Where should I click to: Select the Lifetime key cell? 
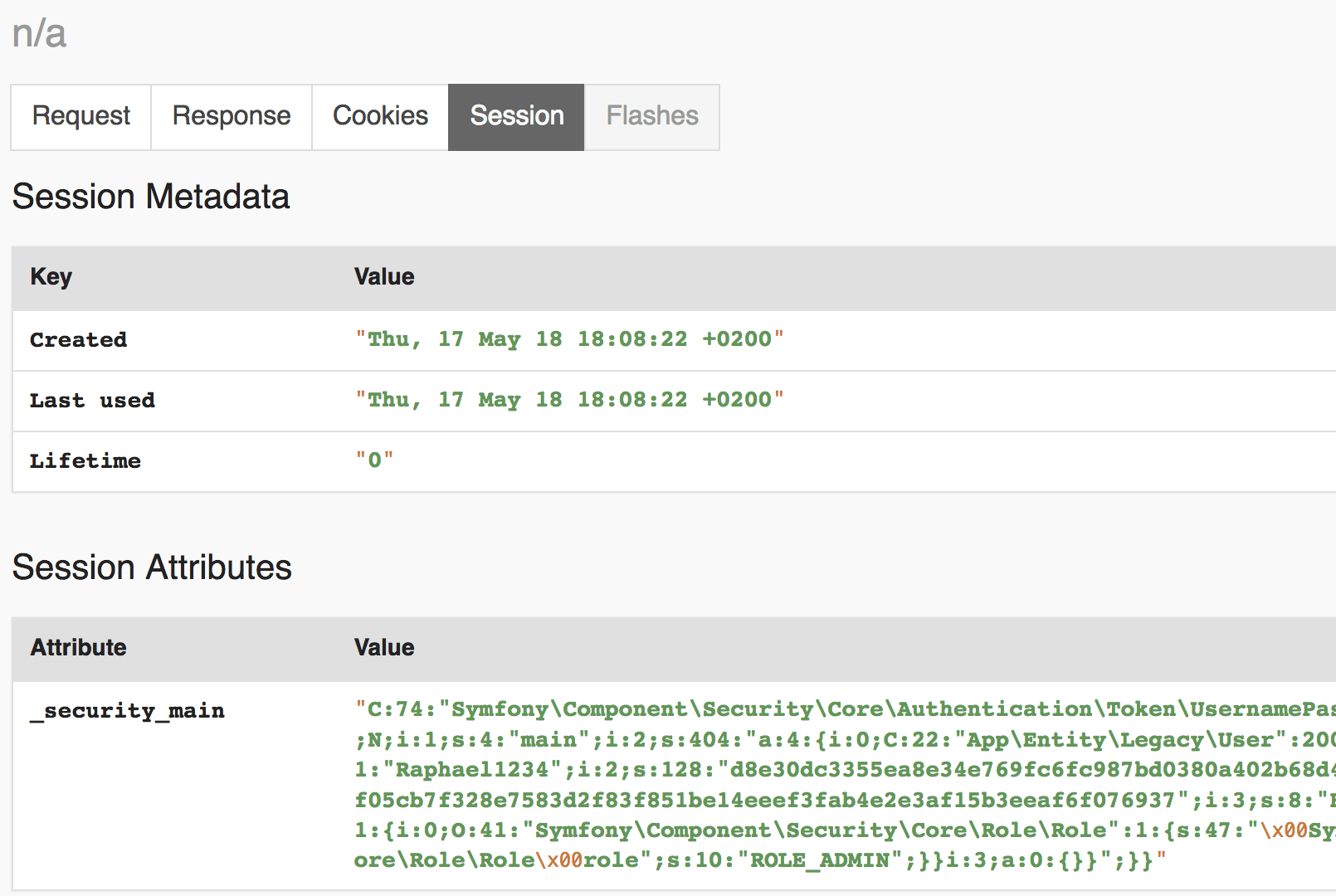click(x=85, y=461)
